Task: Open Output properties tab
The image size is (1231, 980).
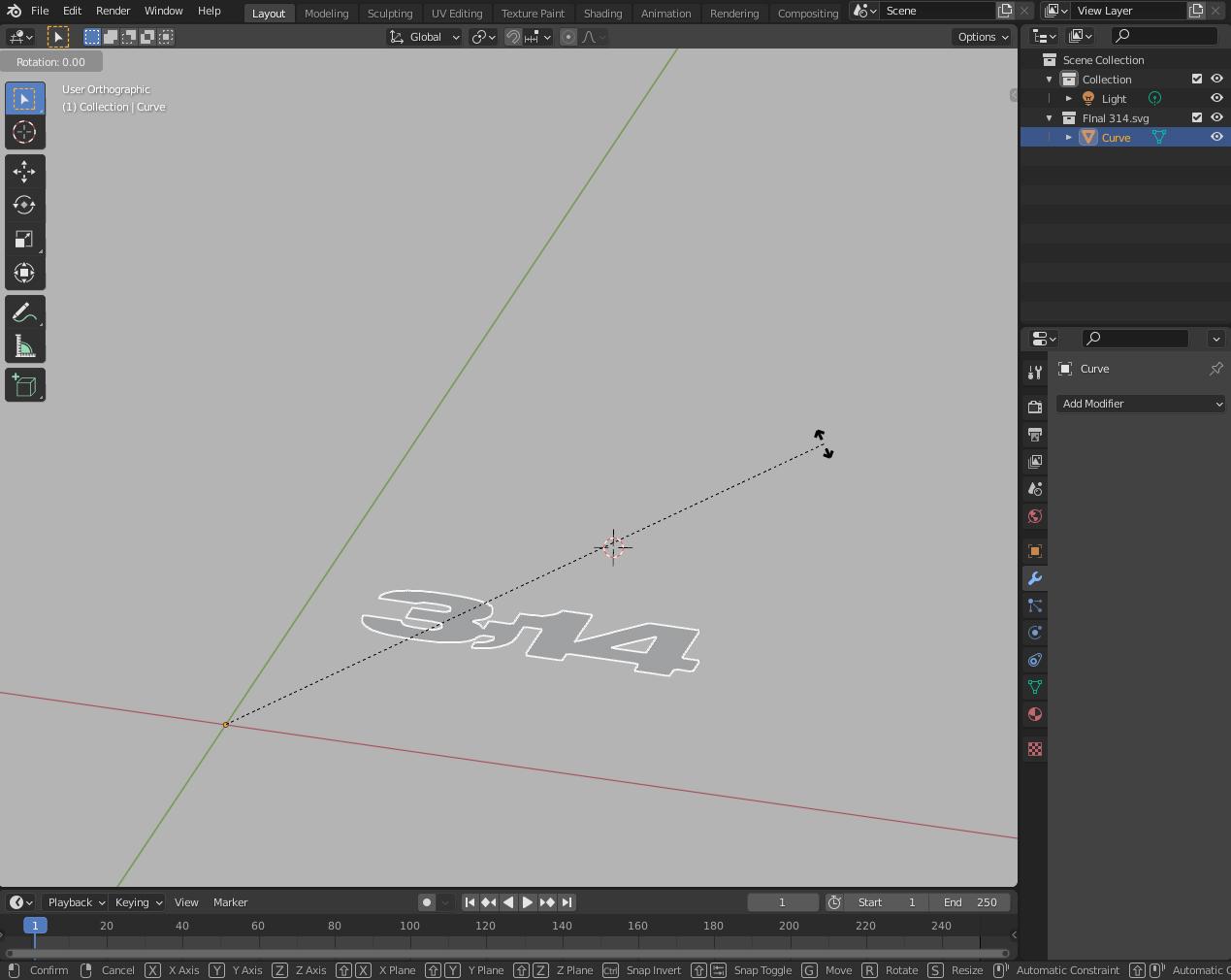Action: point(1035,434)
